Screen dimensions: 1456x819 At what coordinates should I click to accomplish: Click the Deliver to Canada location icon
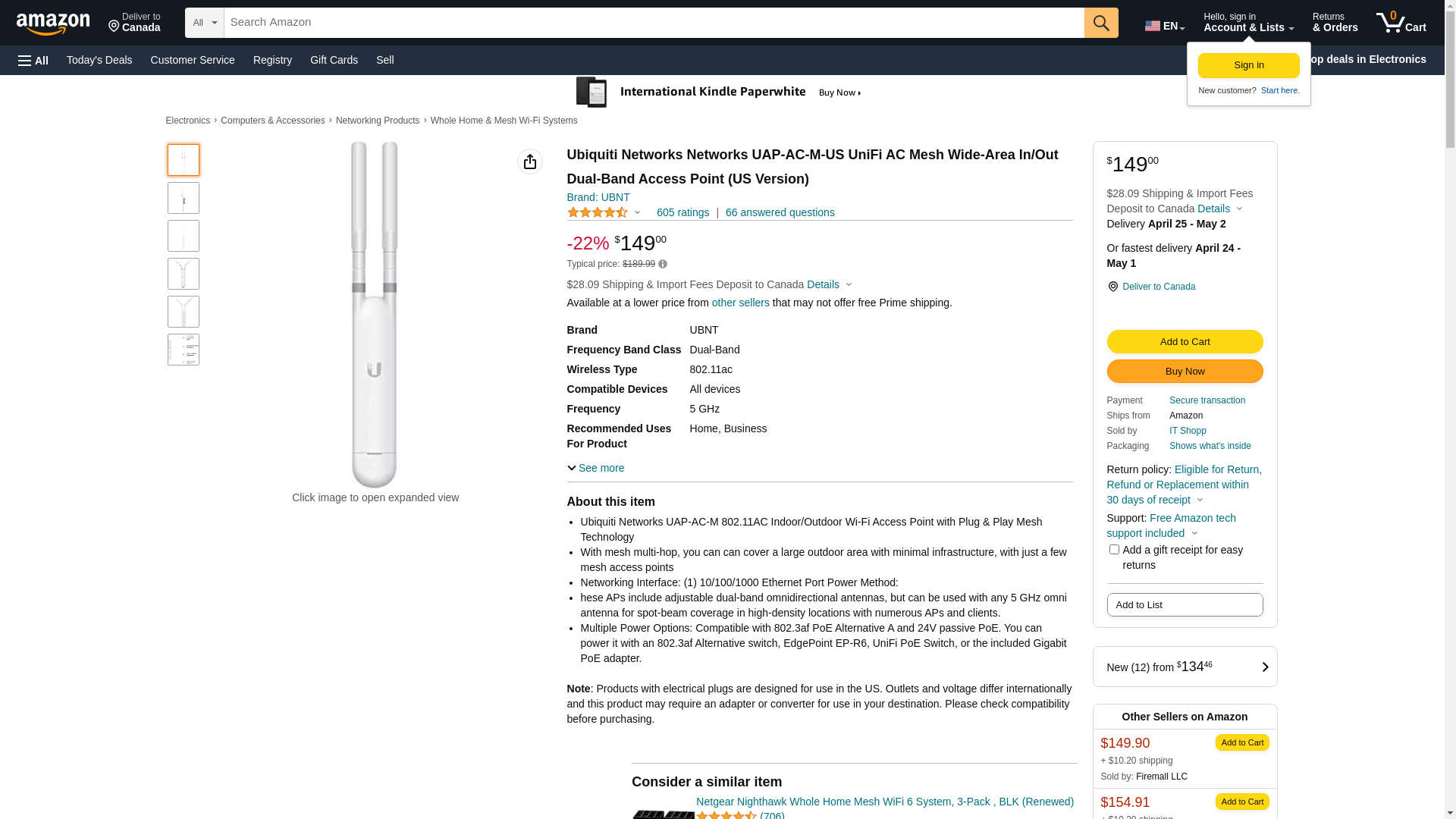(x=1112, y=287)
